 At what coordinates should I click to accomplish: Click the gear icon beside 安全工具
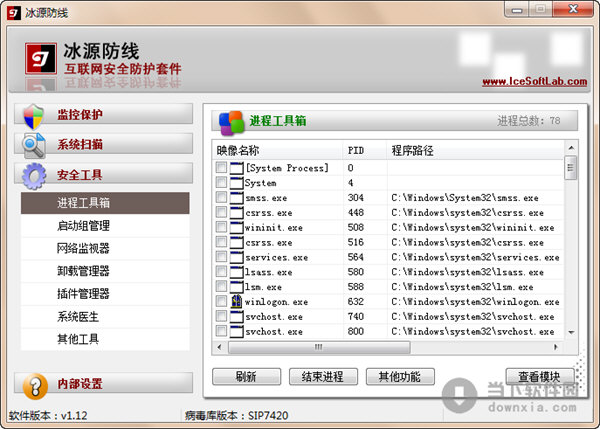tap(34, 176)
